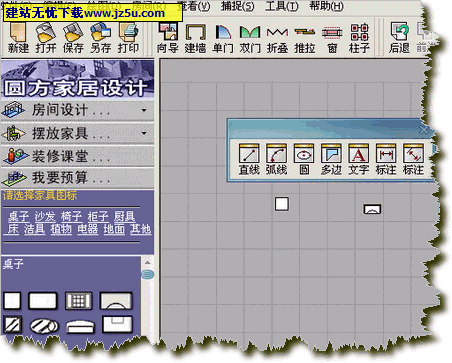This screenshot has height=363, width=452.
Task: Click the furniture list scrollbar thumb
Action: pyautogui.click(x=148, y=274)
